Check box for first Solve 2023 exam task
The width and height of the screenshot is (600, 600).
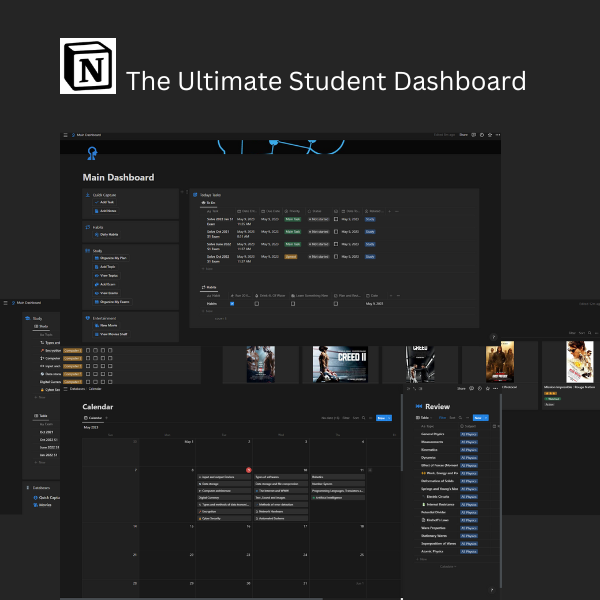coord(336,219)
